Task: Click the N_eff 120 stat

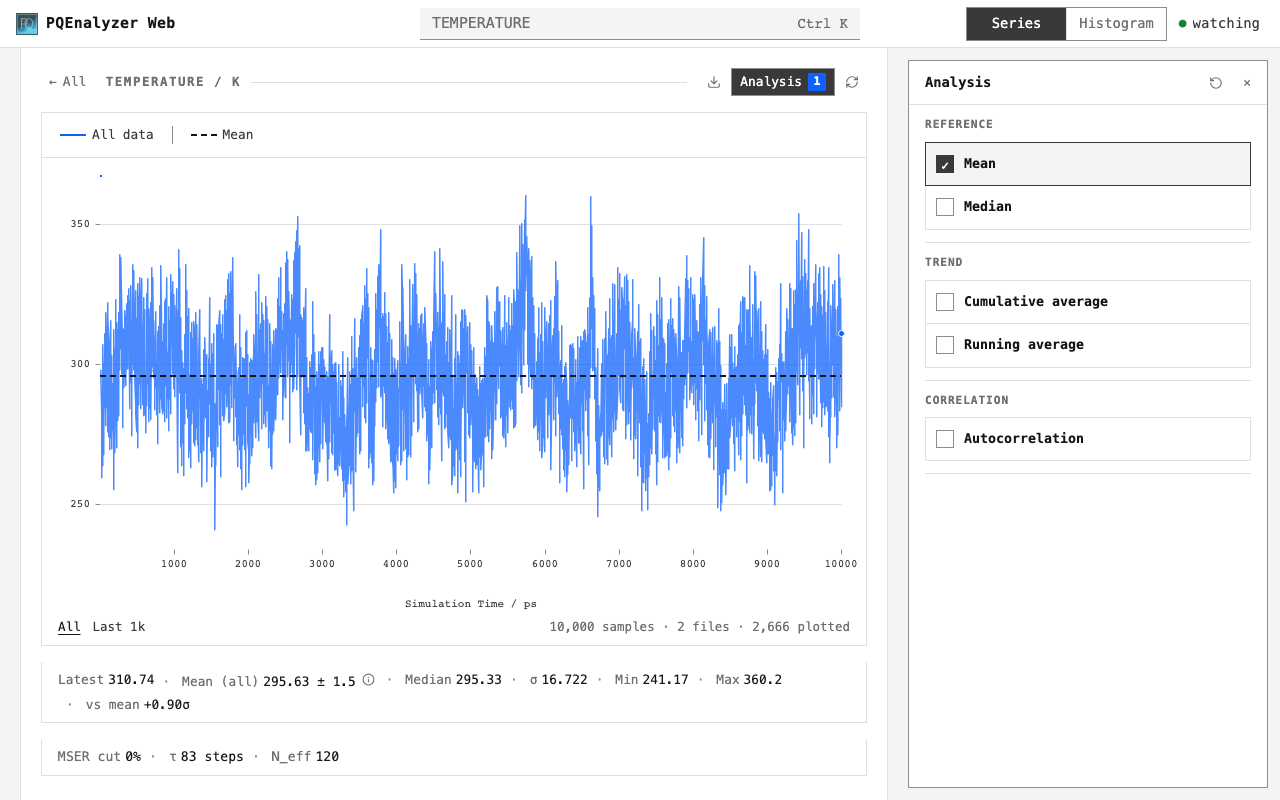Action: coord(305,757)
